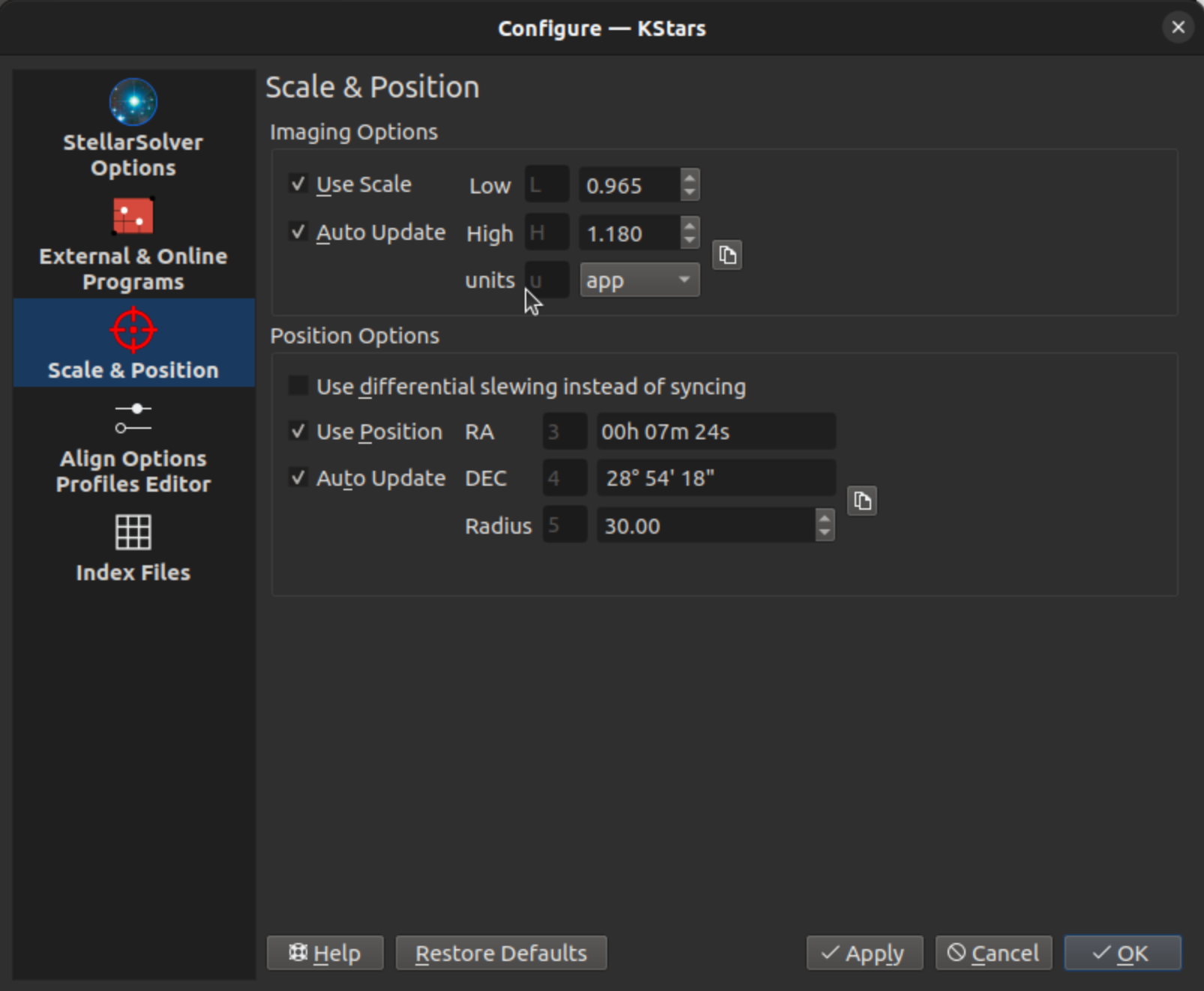This screenshot has width=1204, height=991.
Task: Increase the Low scale value spinner
Action: (x=690, y=179)
